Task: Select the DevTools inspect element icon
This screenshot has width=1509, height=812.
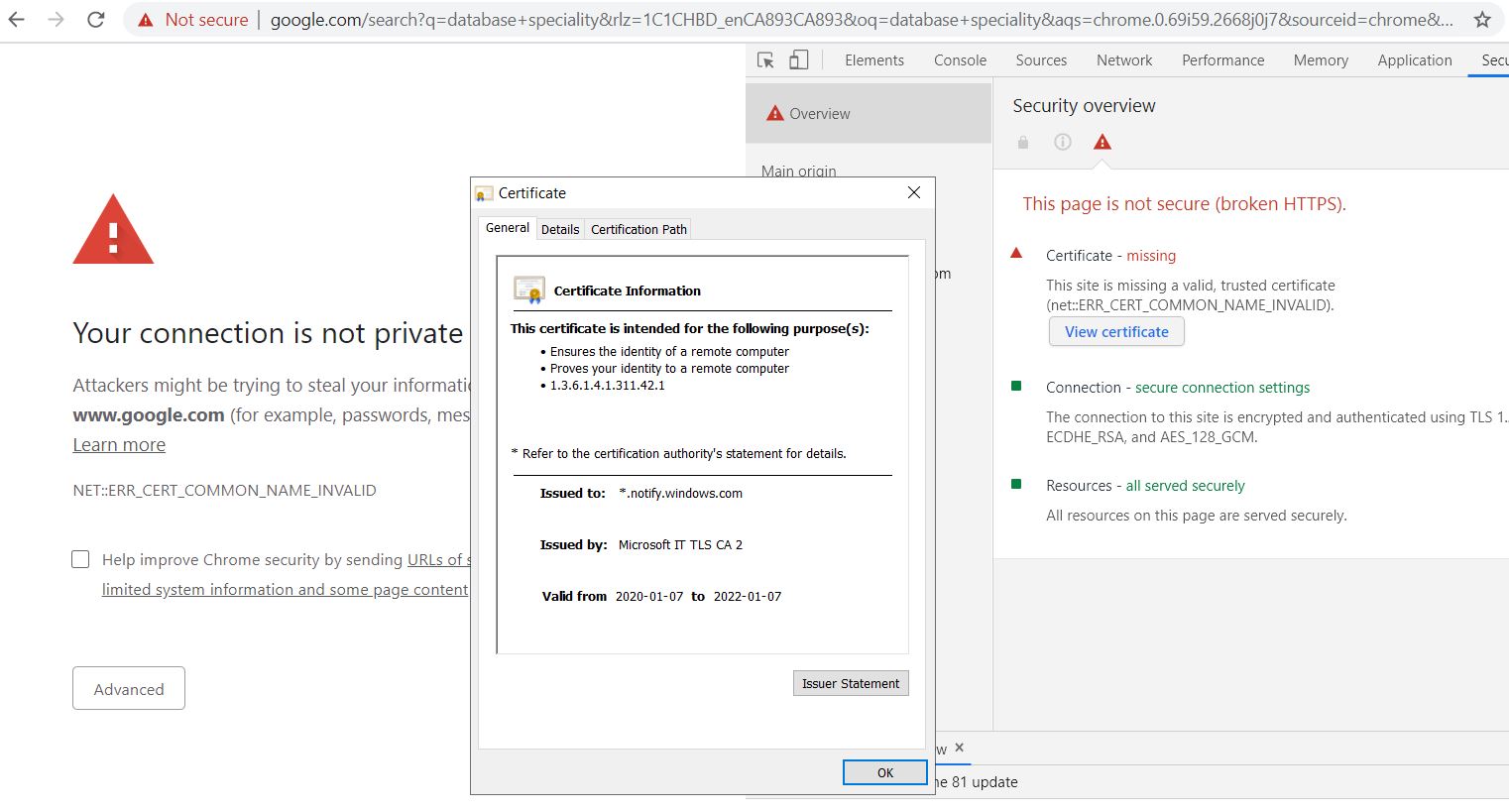Action: click(x=765, y=60)
